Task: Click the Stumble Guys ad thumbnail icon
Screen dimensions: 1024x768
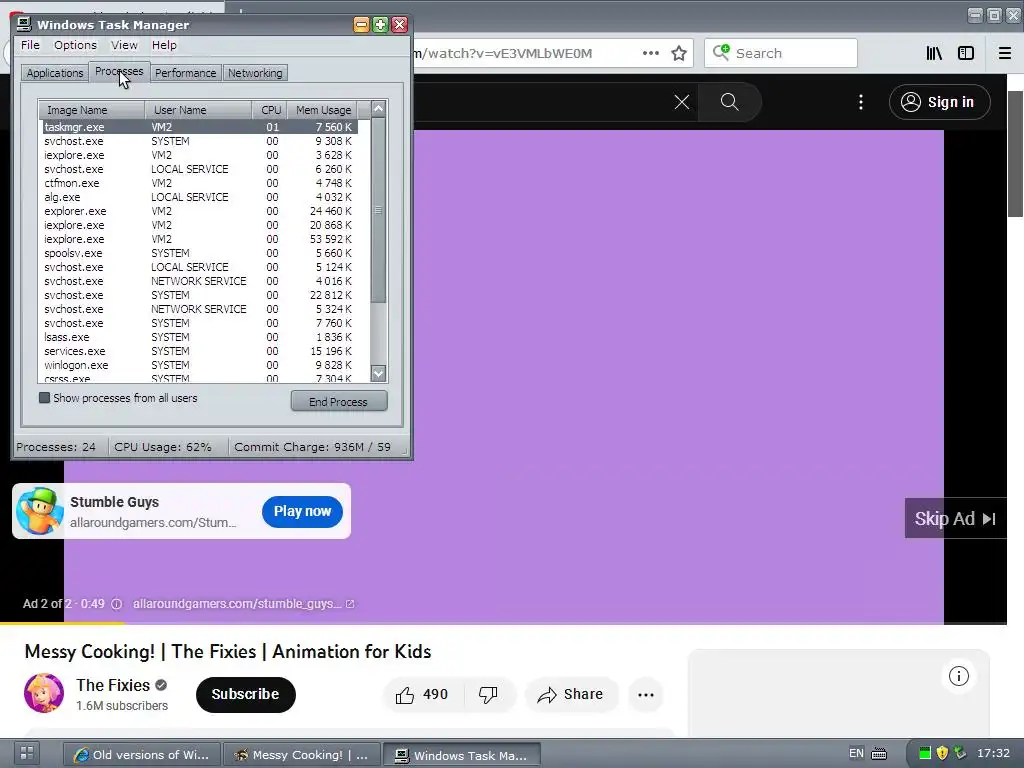Action: [x=40, y=511]
